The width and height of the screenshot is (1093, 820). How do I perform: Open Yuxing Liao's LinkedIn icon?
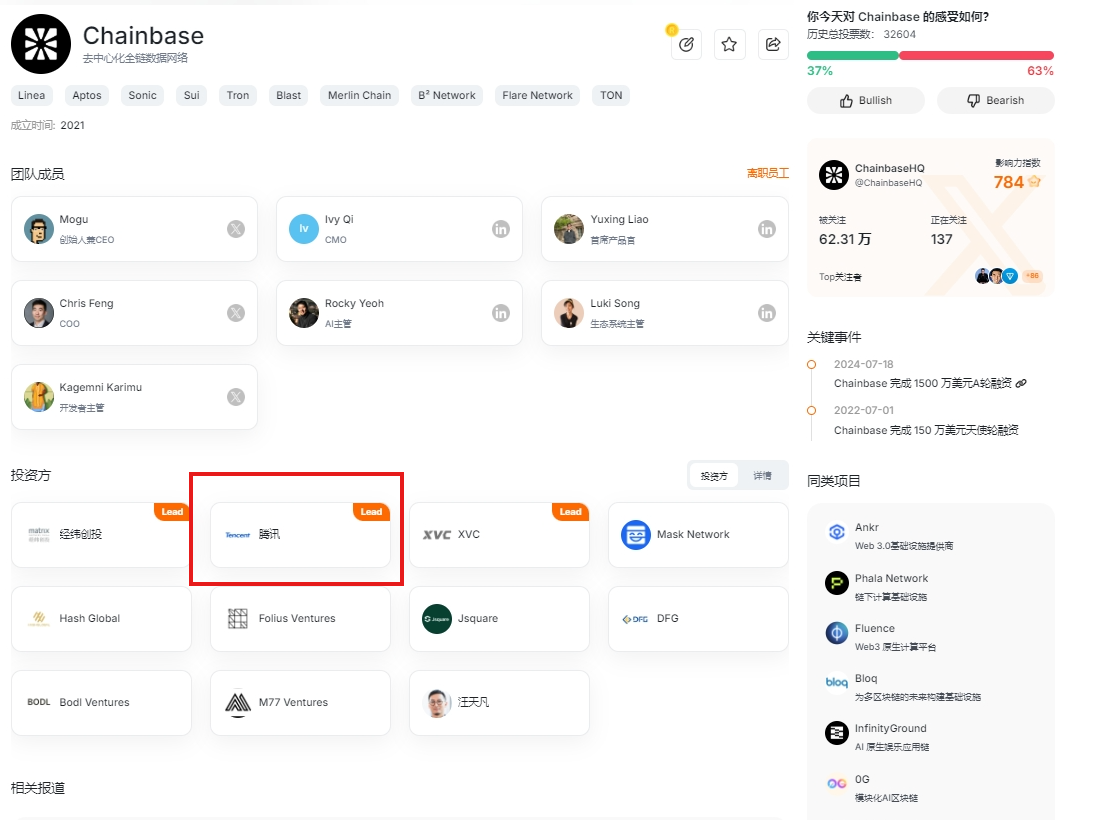point(767,229)
